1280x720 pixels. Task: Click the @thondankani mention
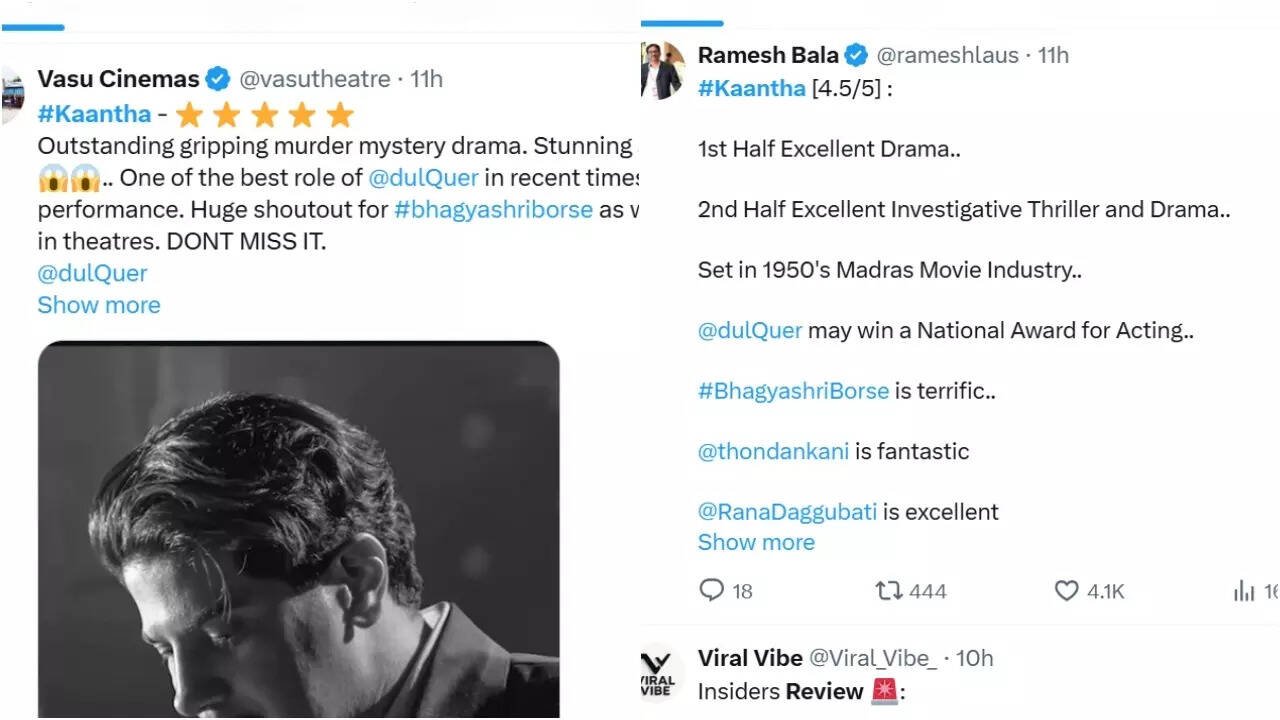pyautogui.click(x=773, y=451)
